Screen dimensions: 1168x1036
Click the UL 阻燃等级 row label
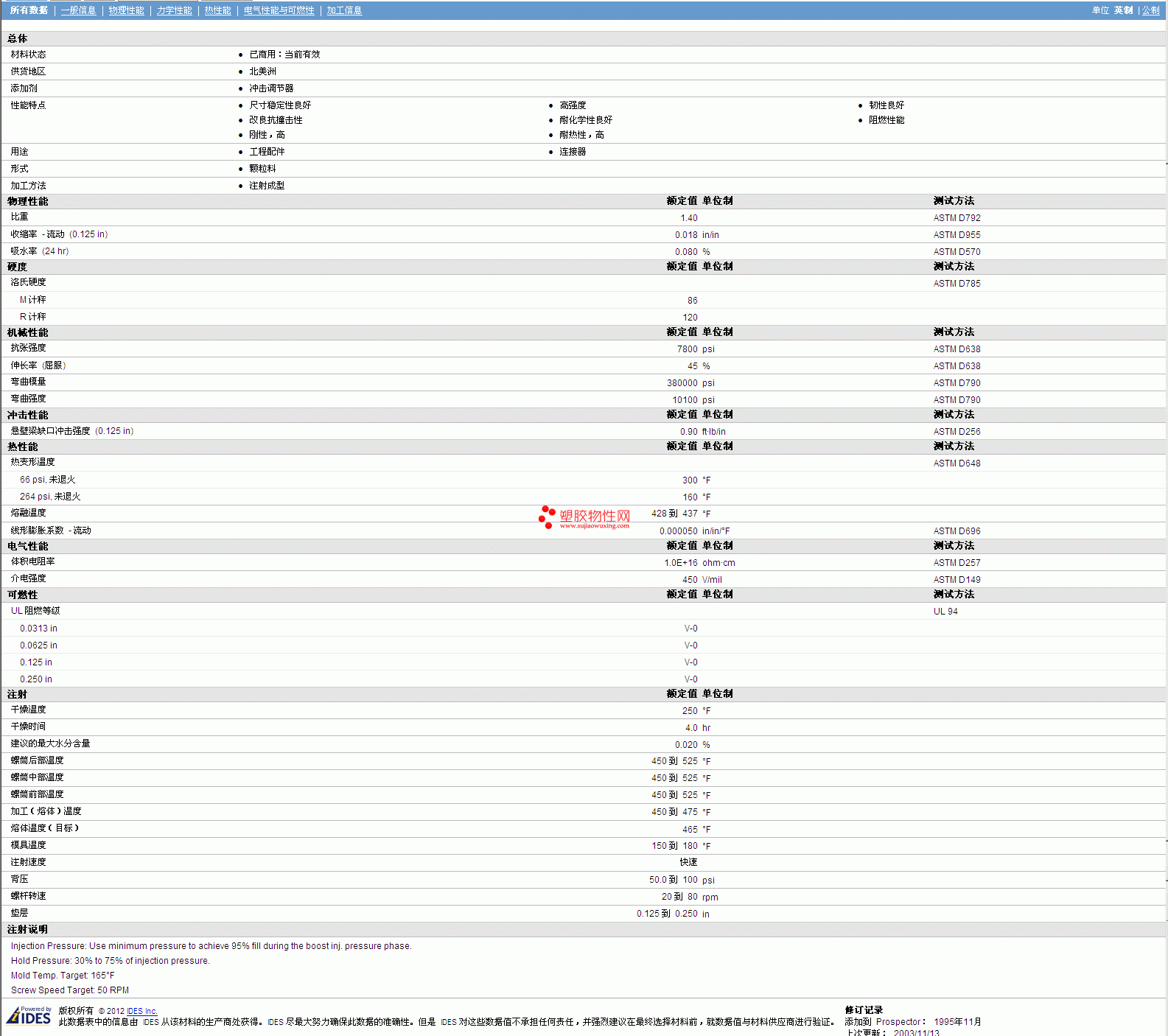[x=35, y=611]
